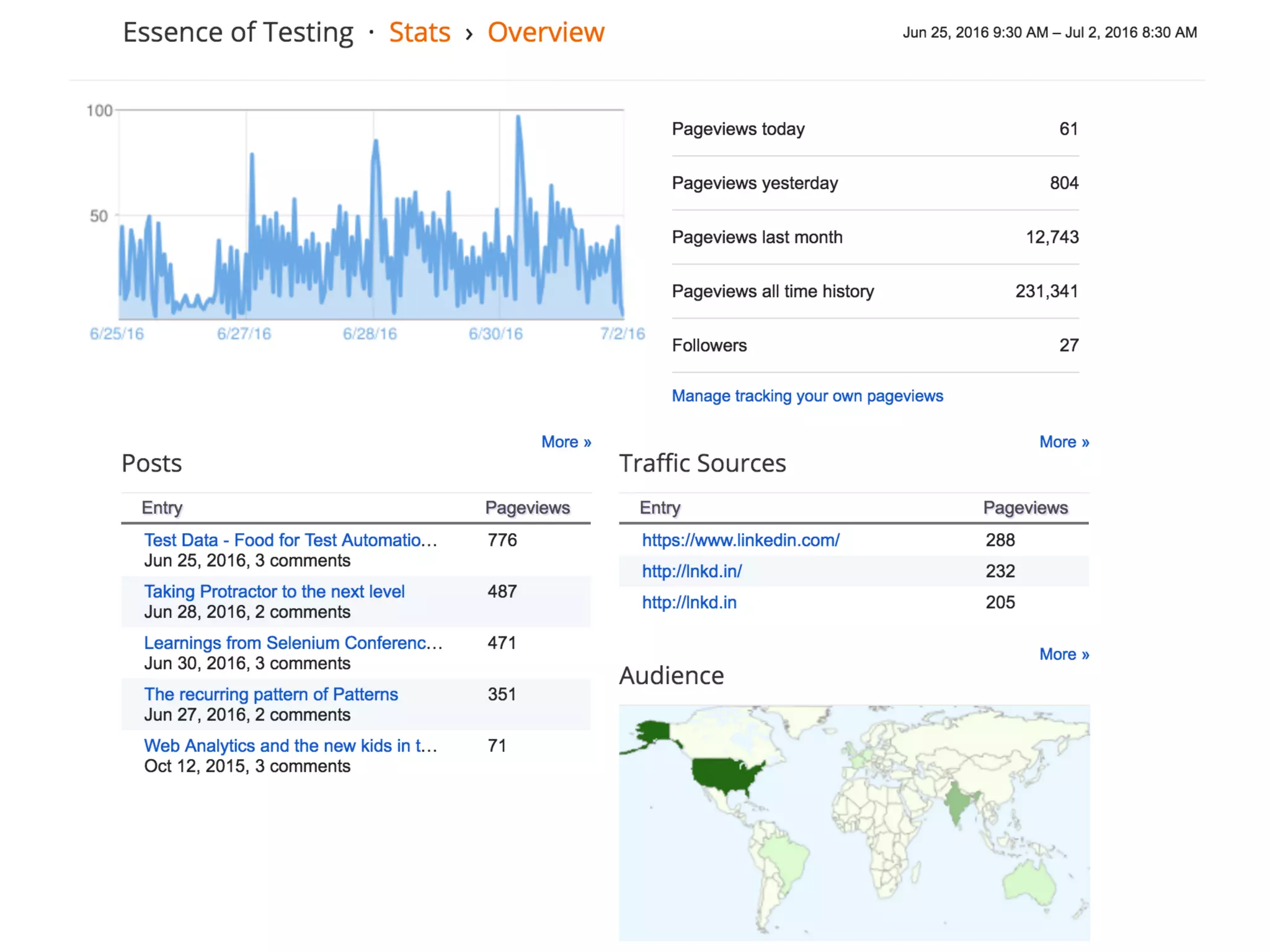Image resolution: width=1270 pixels, height=952 pixels.
Task: Click the Overview breadcrumb heading
Action: point(545,32)
